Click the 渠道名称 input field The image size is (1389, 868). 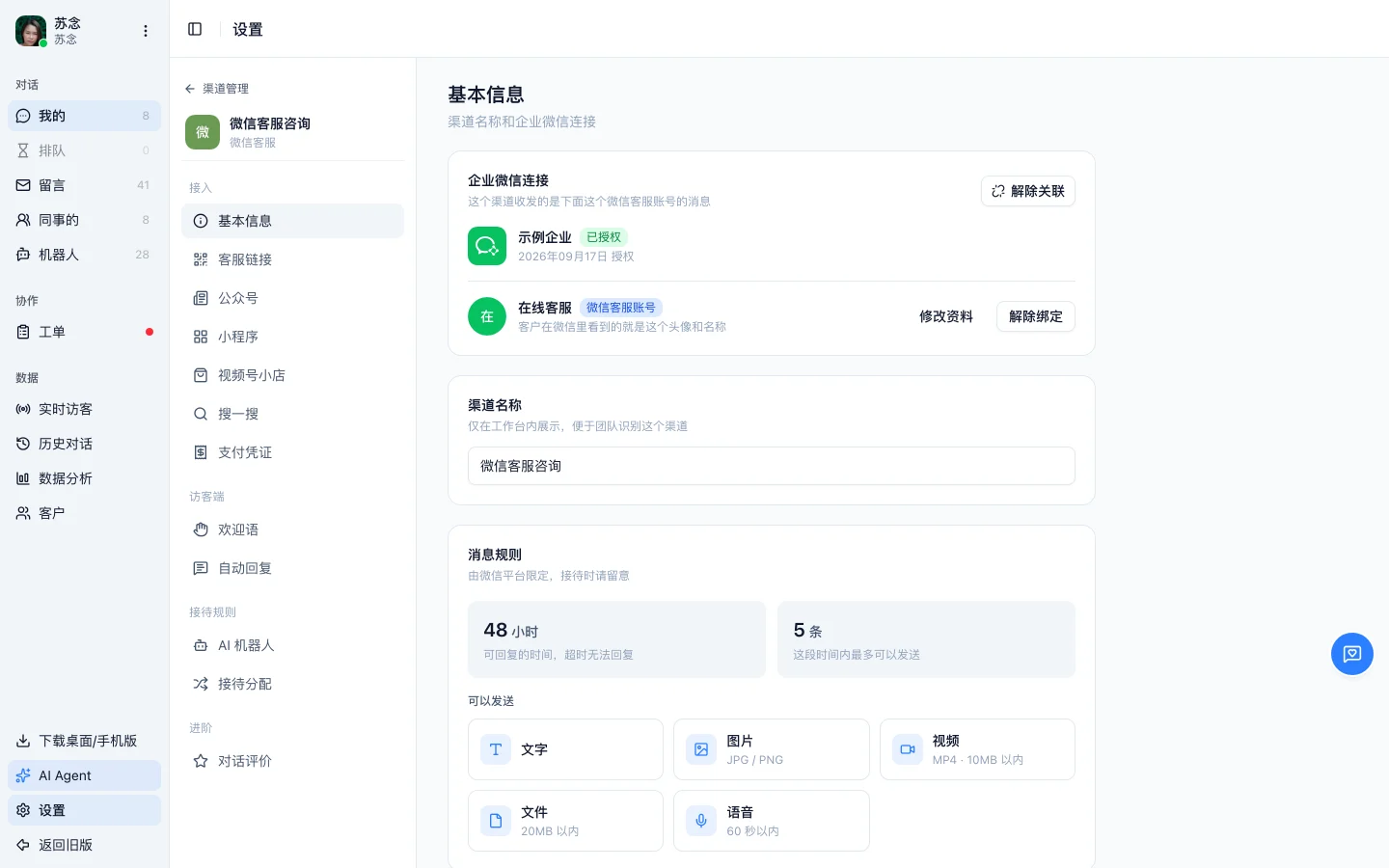pos(772,466)
